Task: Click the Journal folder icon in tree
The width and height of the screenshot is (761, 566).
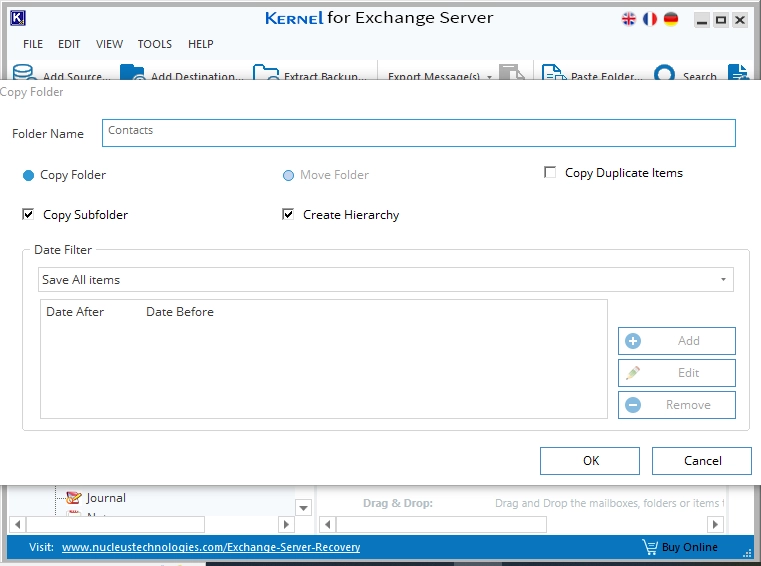Action: click(x=73, y=498)
